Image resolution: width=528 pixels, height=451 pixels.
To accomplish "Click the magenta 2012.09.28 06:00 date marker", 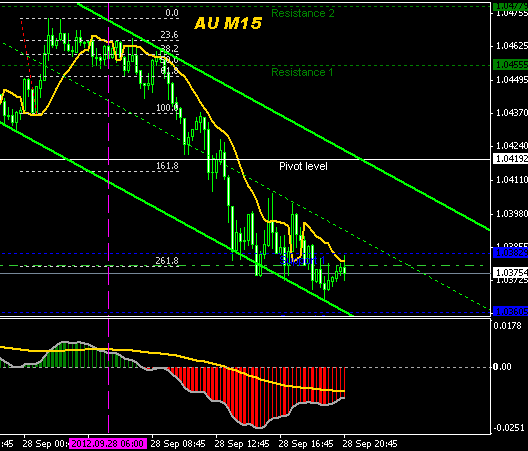I will tap(108, 443).
